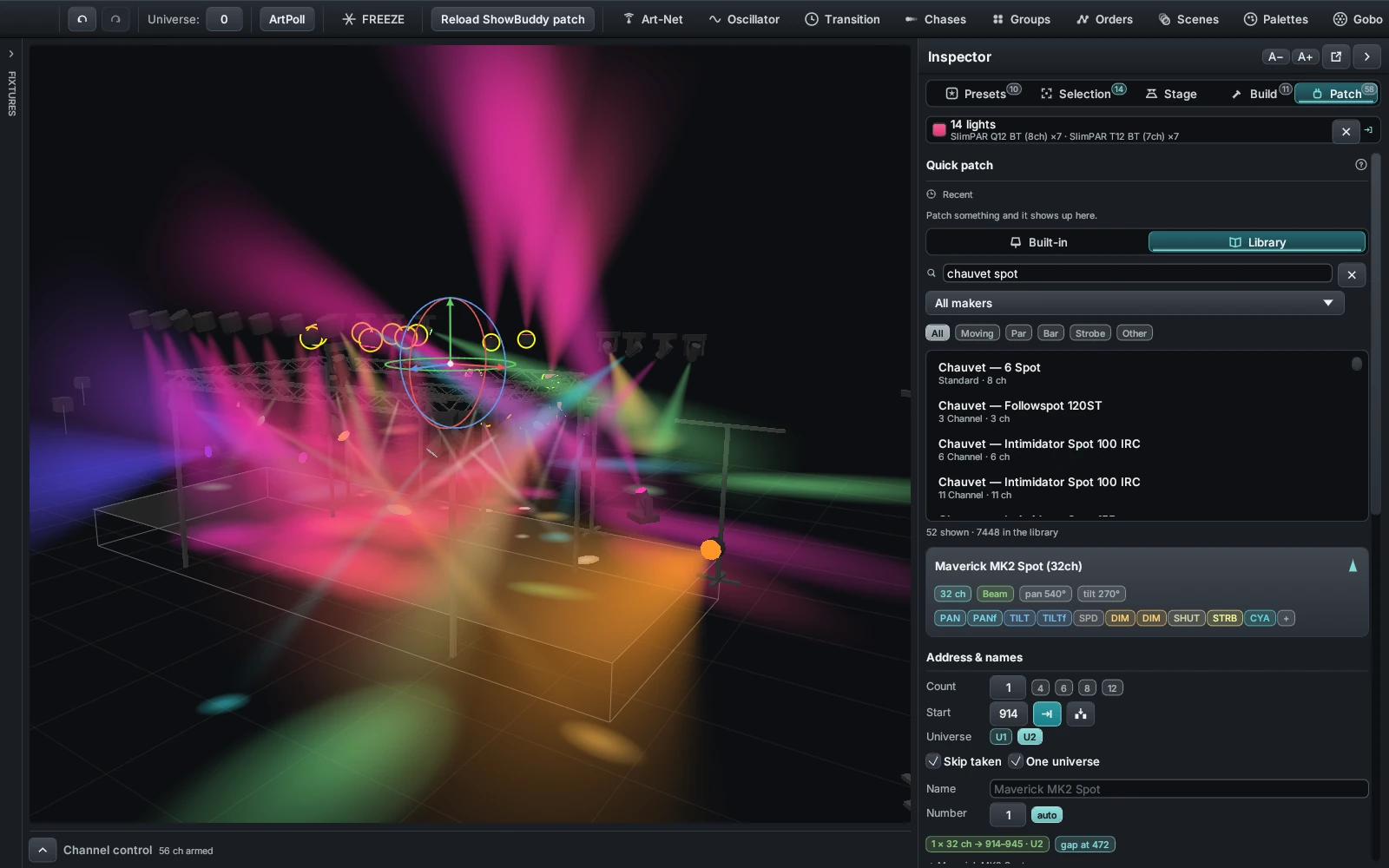
Task: Switch to the Presets tab
Action: [x=983, y=93]
